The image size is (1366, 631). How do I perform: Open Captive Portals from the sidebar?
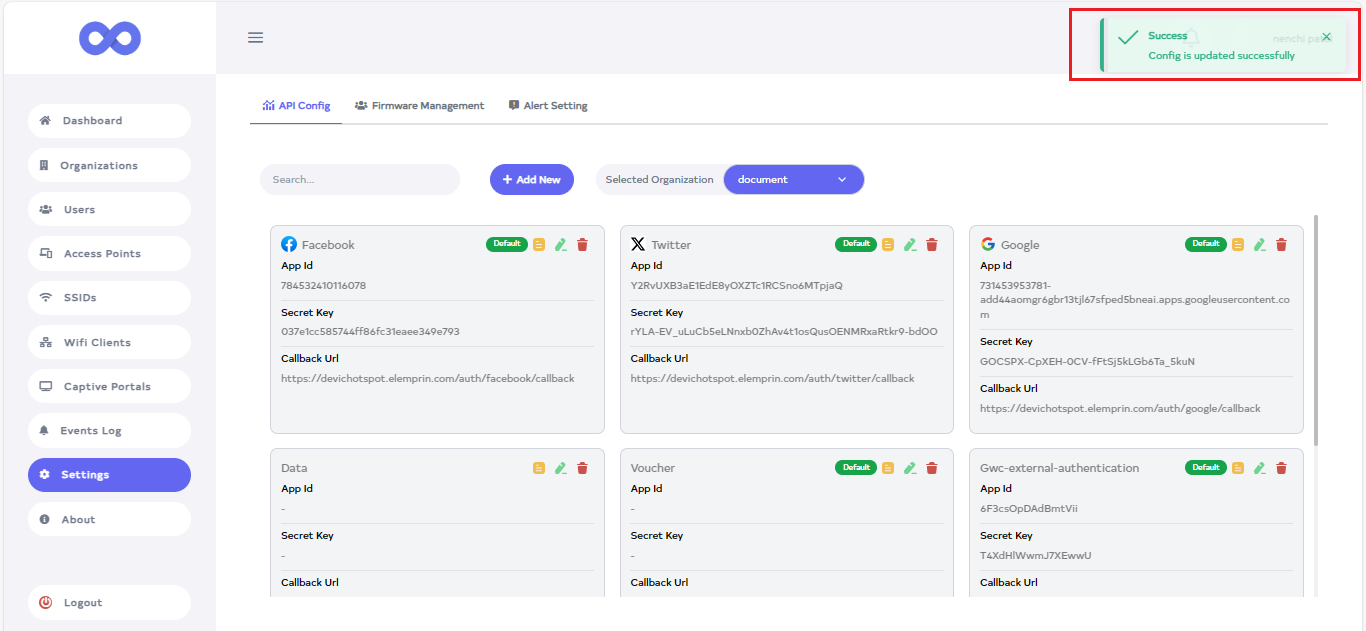tap(109, 387)
